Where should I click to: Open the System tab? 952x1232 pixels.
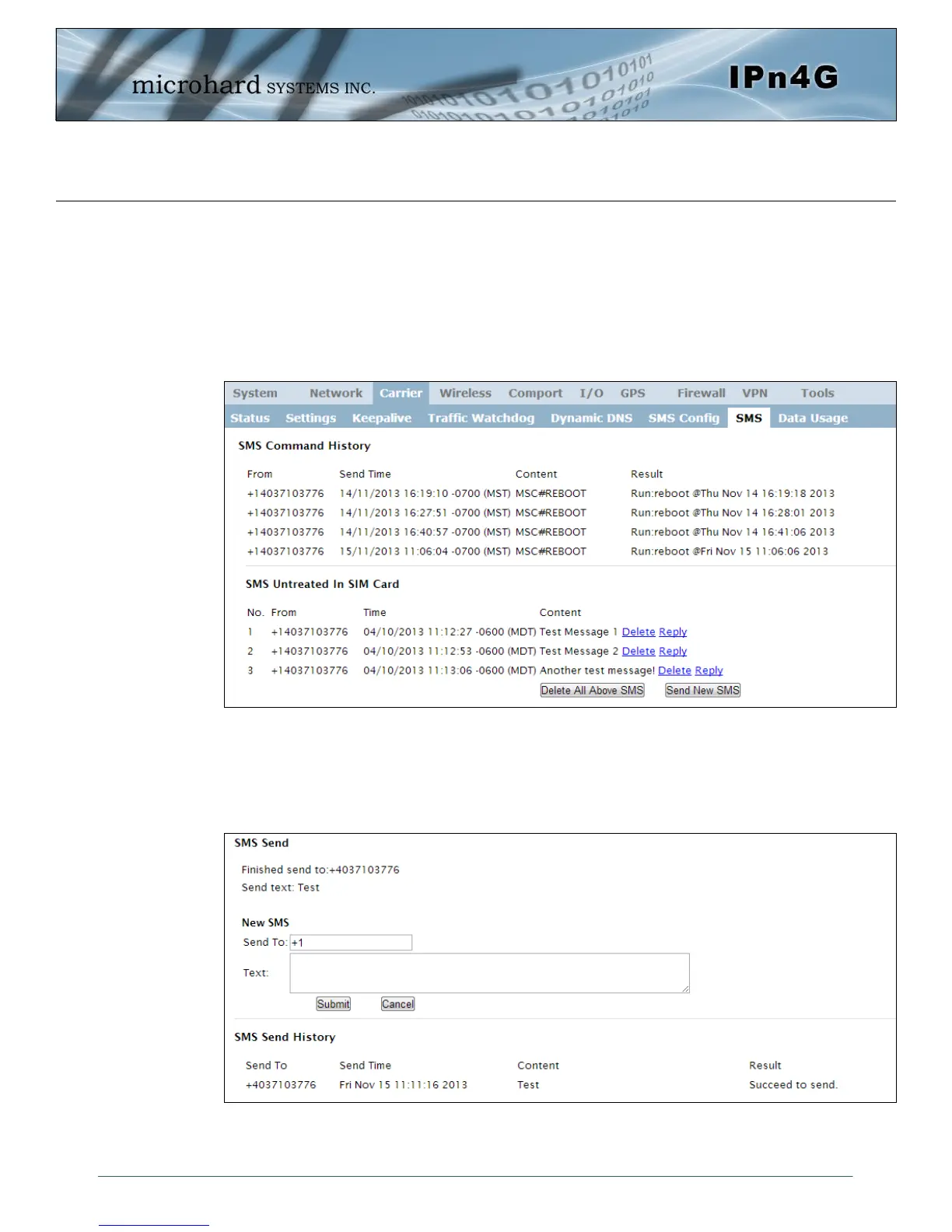click(255, 394)
